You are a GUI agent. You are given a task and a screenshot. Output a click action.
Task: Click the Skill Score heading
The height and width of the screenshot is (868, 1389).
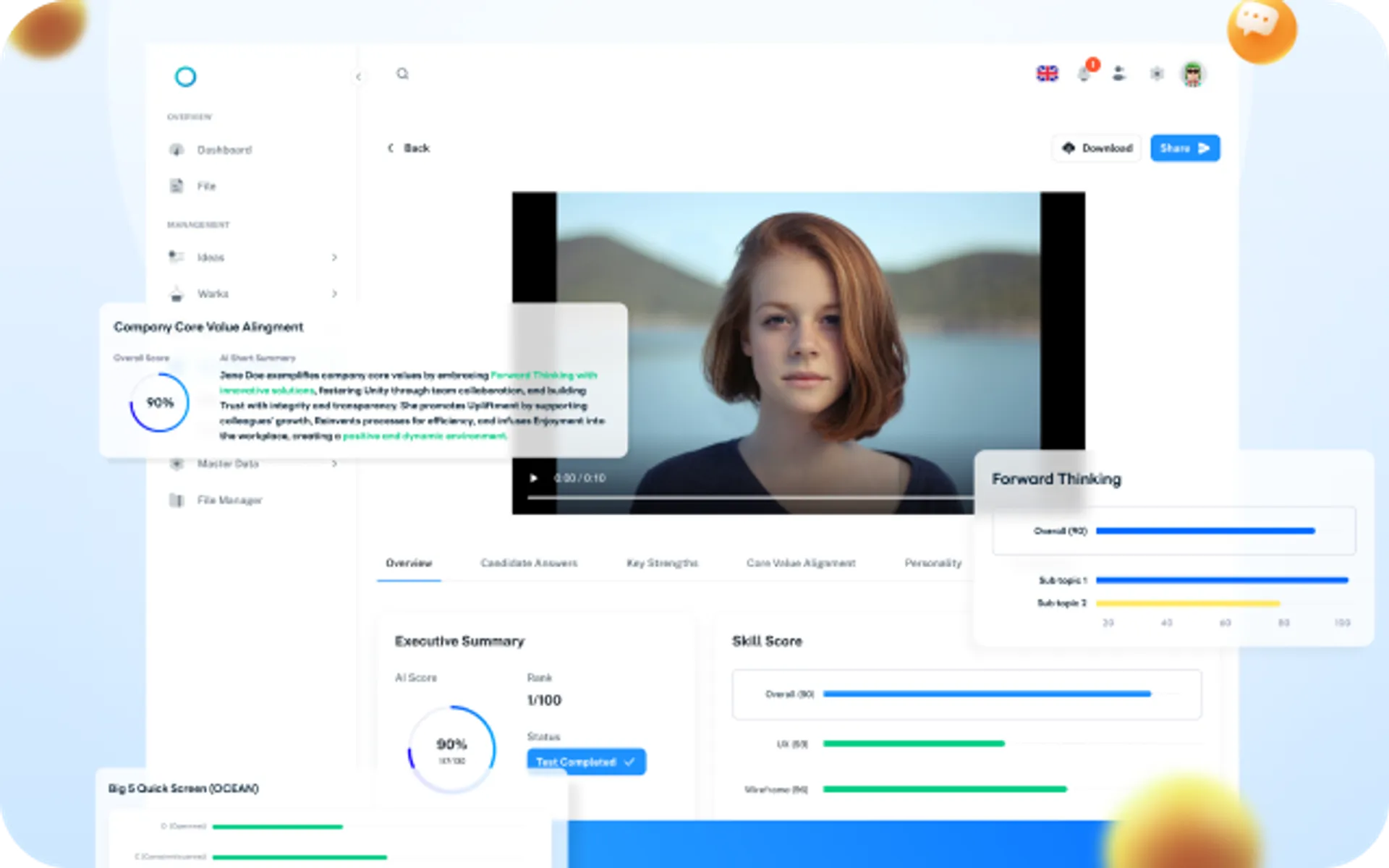click(x=767, y=641)
